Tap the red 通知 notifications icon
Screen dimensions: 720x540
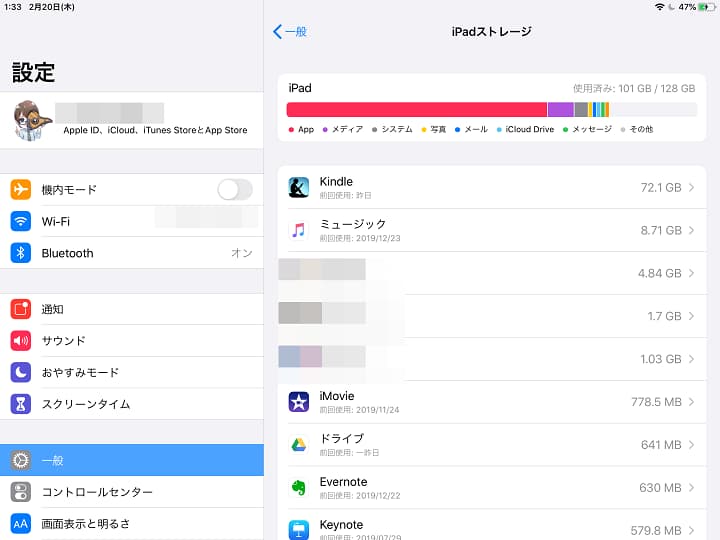click(21, 309)
